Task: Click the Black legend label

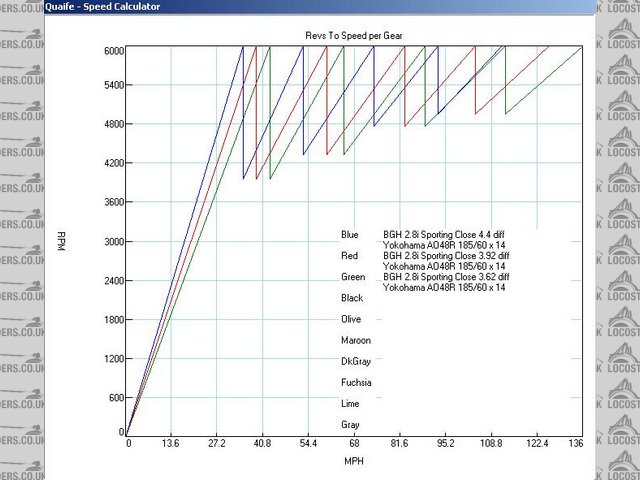Action: coord(352,298)
